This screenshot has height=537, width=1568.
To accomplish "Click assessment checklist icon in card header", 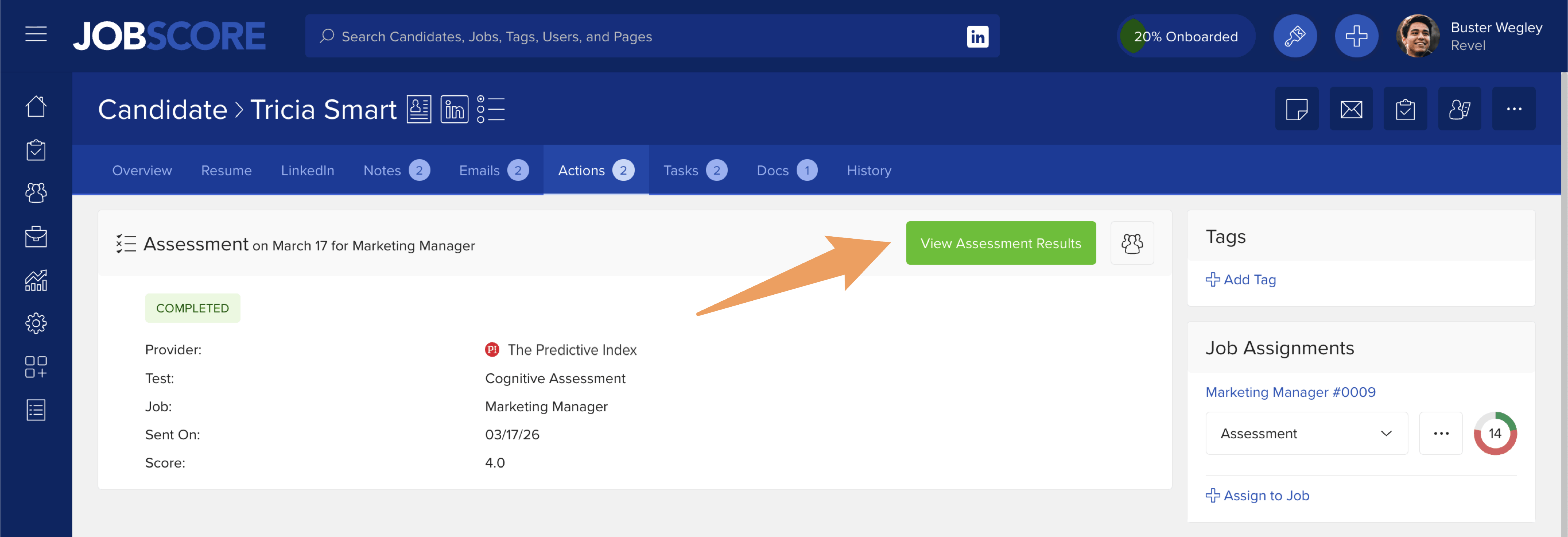I will pyautogui.click(x=126, y=244).
